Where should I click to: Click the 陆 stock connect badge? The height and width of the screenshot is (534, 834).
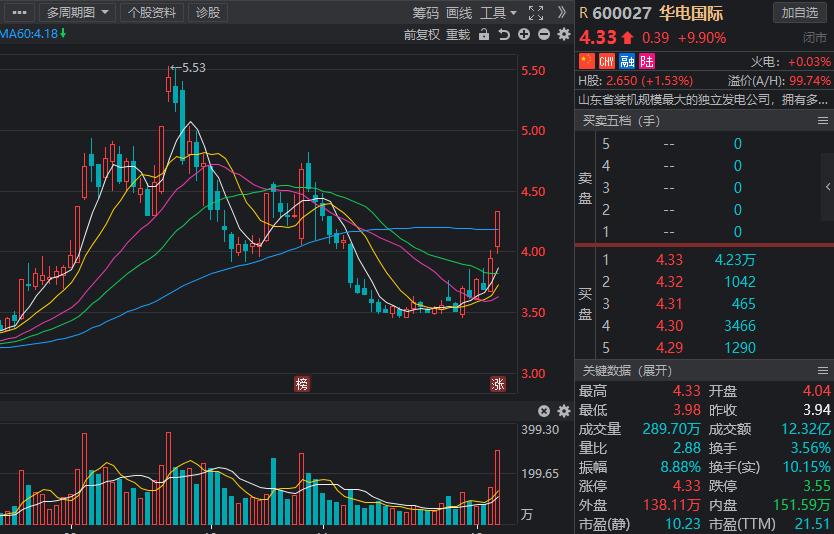tap(647, 61)
